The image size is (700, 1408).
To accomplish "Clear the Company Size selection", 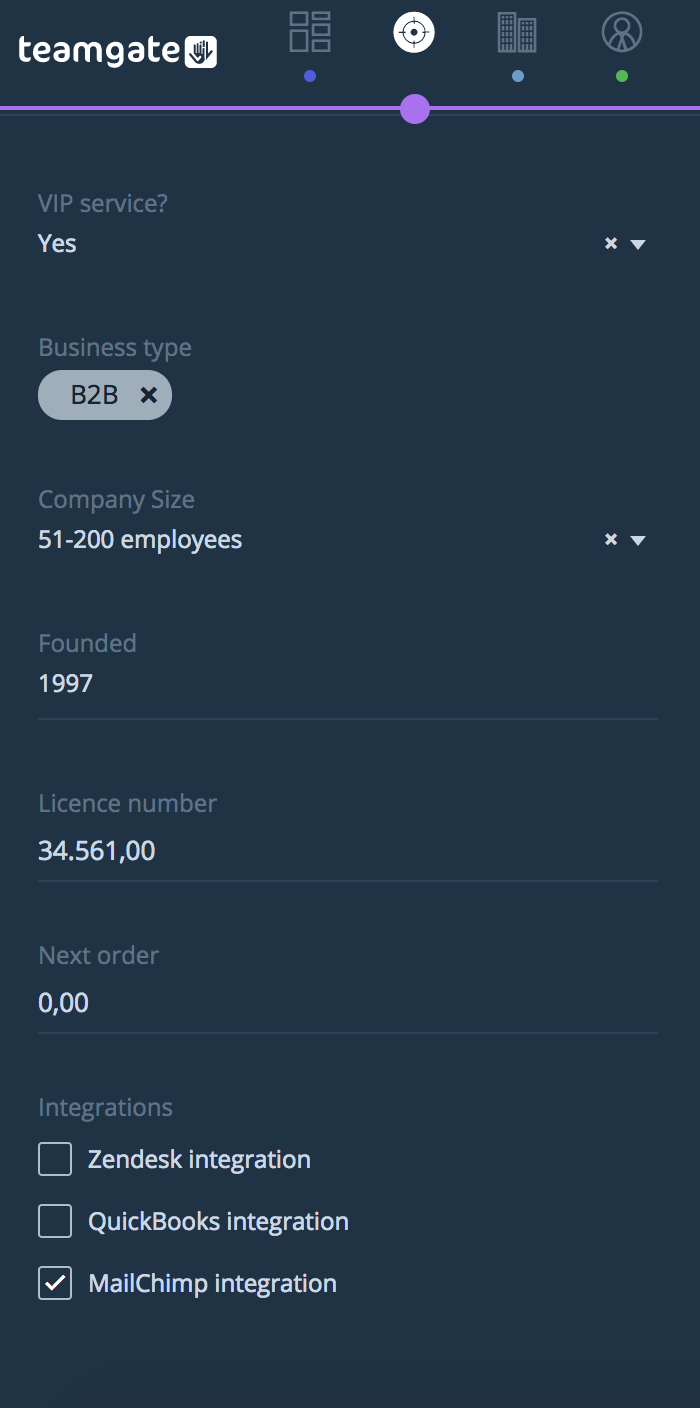I will tap(611, 539).
